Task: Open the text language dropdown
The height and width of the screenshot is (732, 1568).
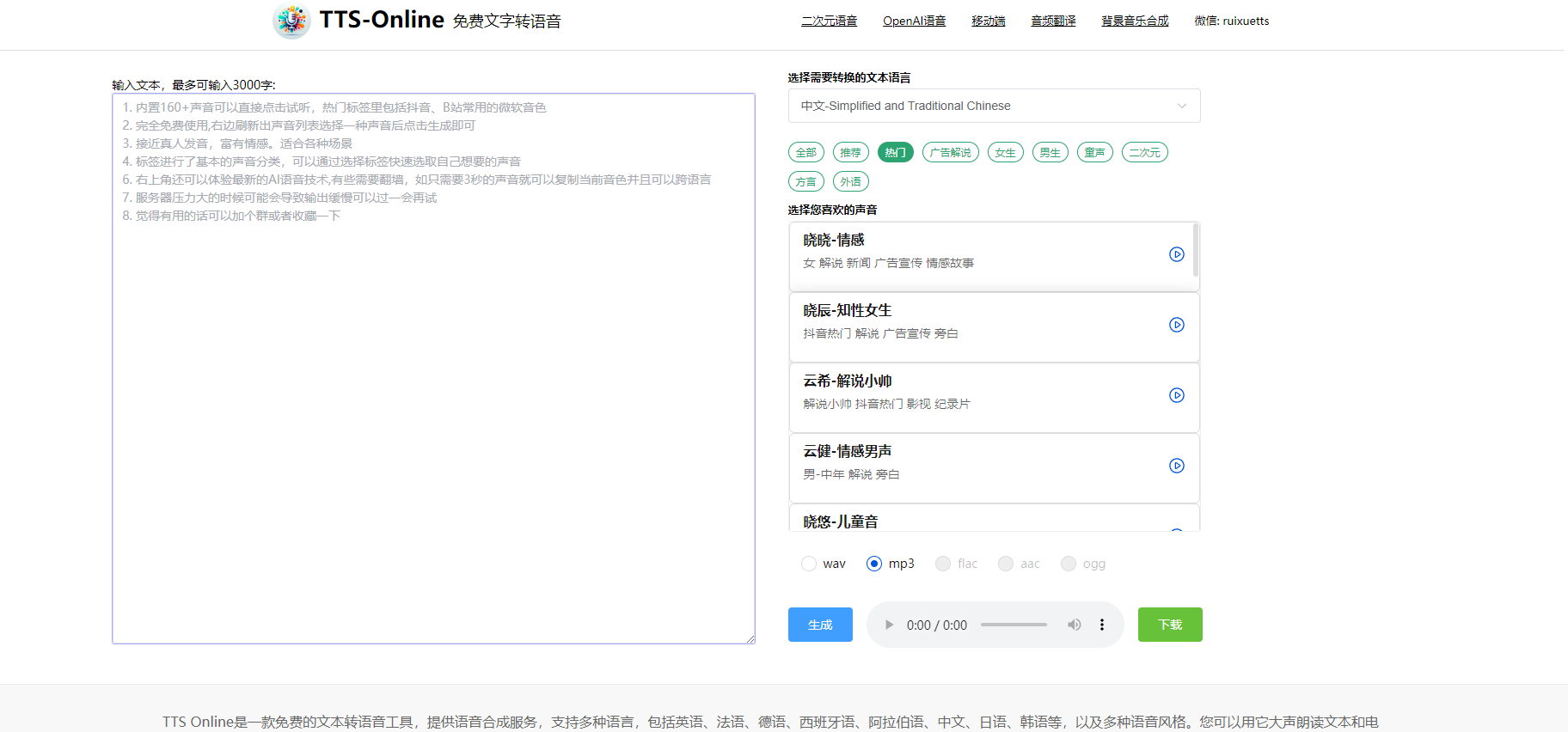Action: tap(994, 106)
